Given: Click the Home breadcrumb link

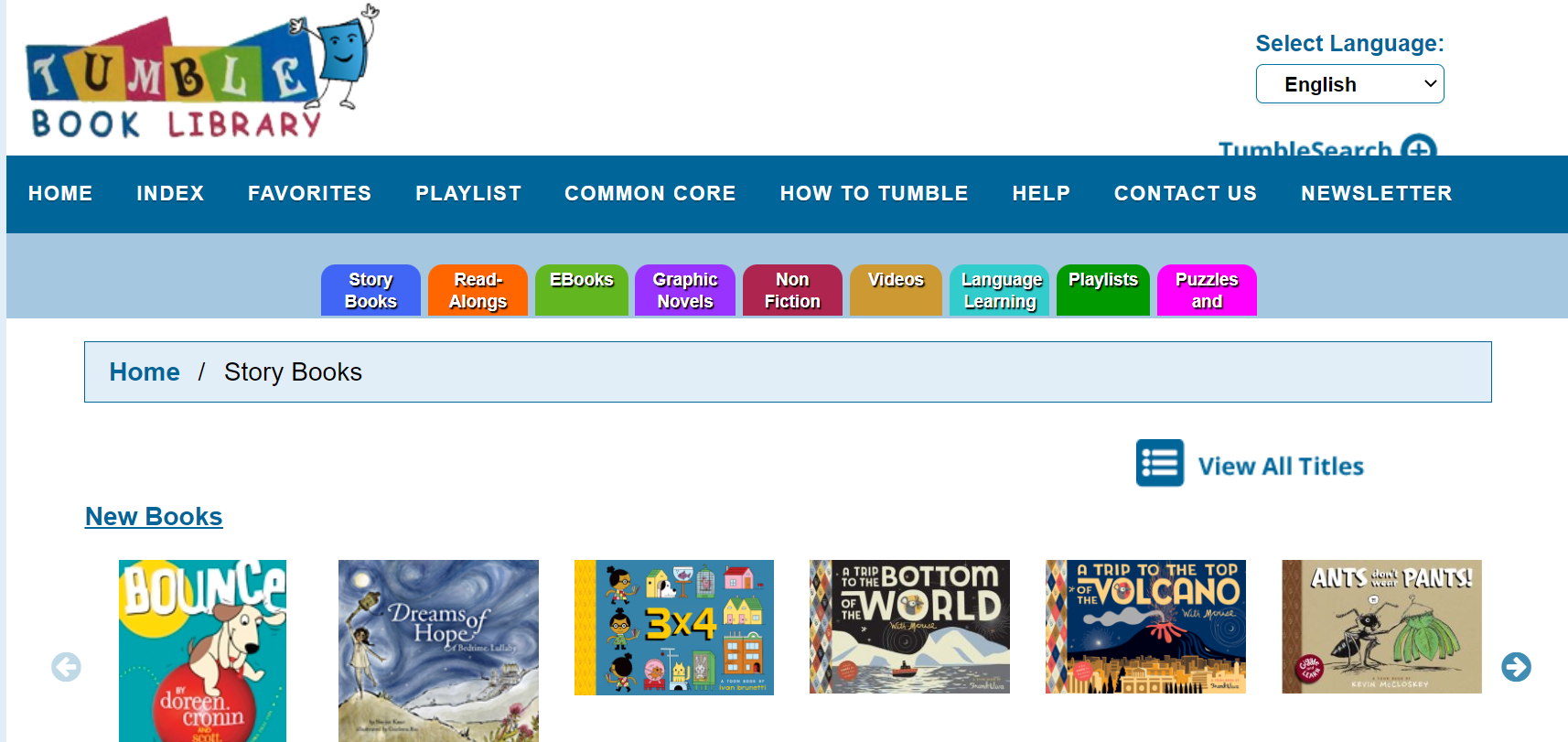Looking at the screenshot, I should pos(145,371).
